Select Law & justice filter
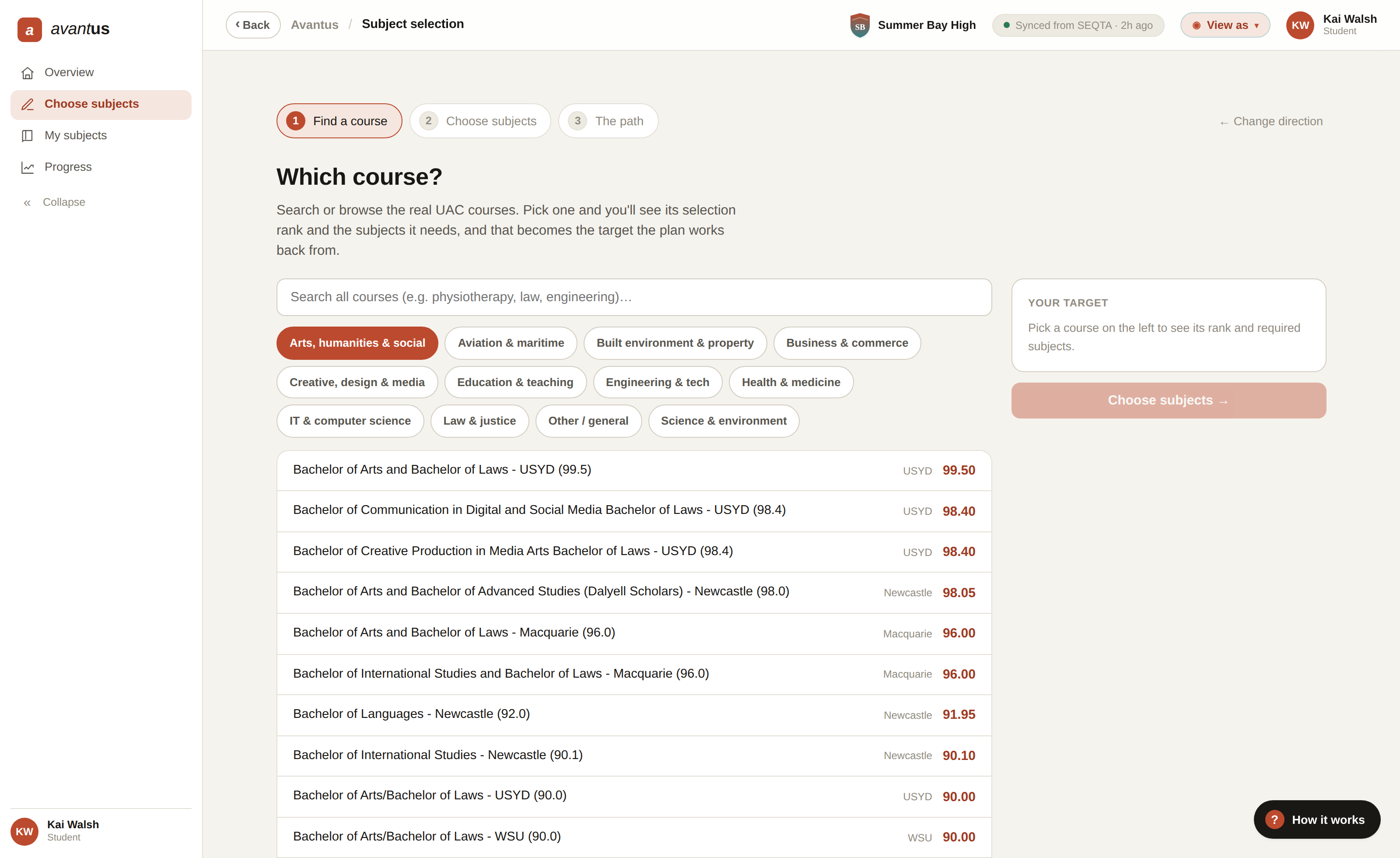Viewport: 1400px width, 858px height. [479, 421]
